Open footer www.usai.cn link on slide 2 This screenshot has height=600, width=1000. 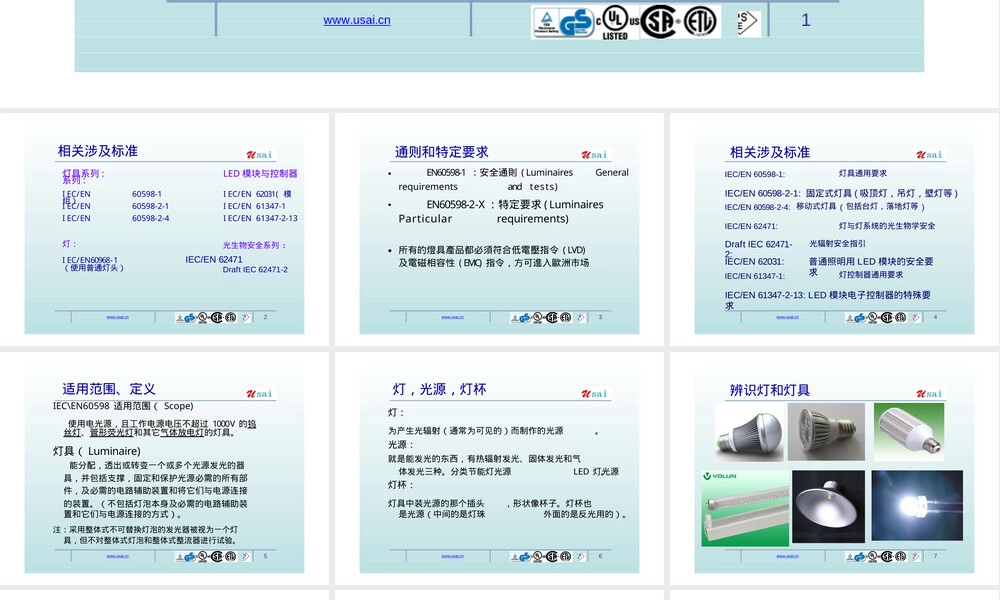117,317
